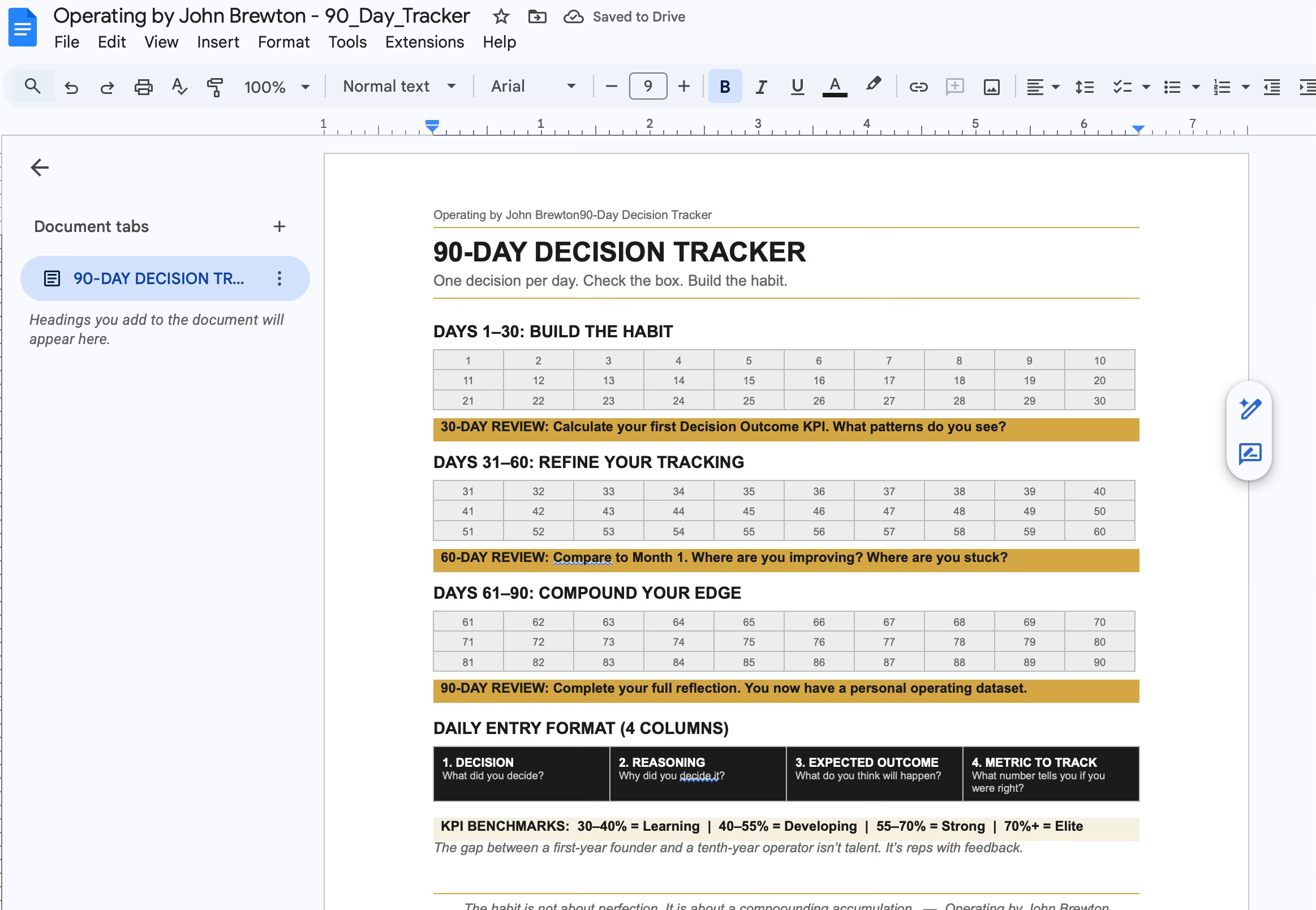The height and width of the screenshot is (910, 1316).
Task: Open the text color picker
Action: [835, 87]
